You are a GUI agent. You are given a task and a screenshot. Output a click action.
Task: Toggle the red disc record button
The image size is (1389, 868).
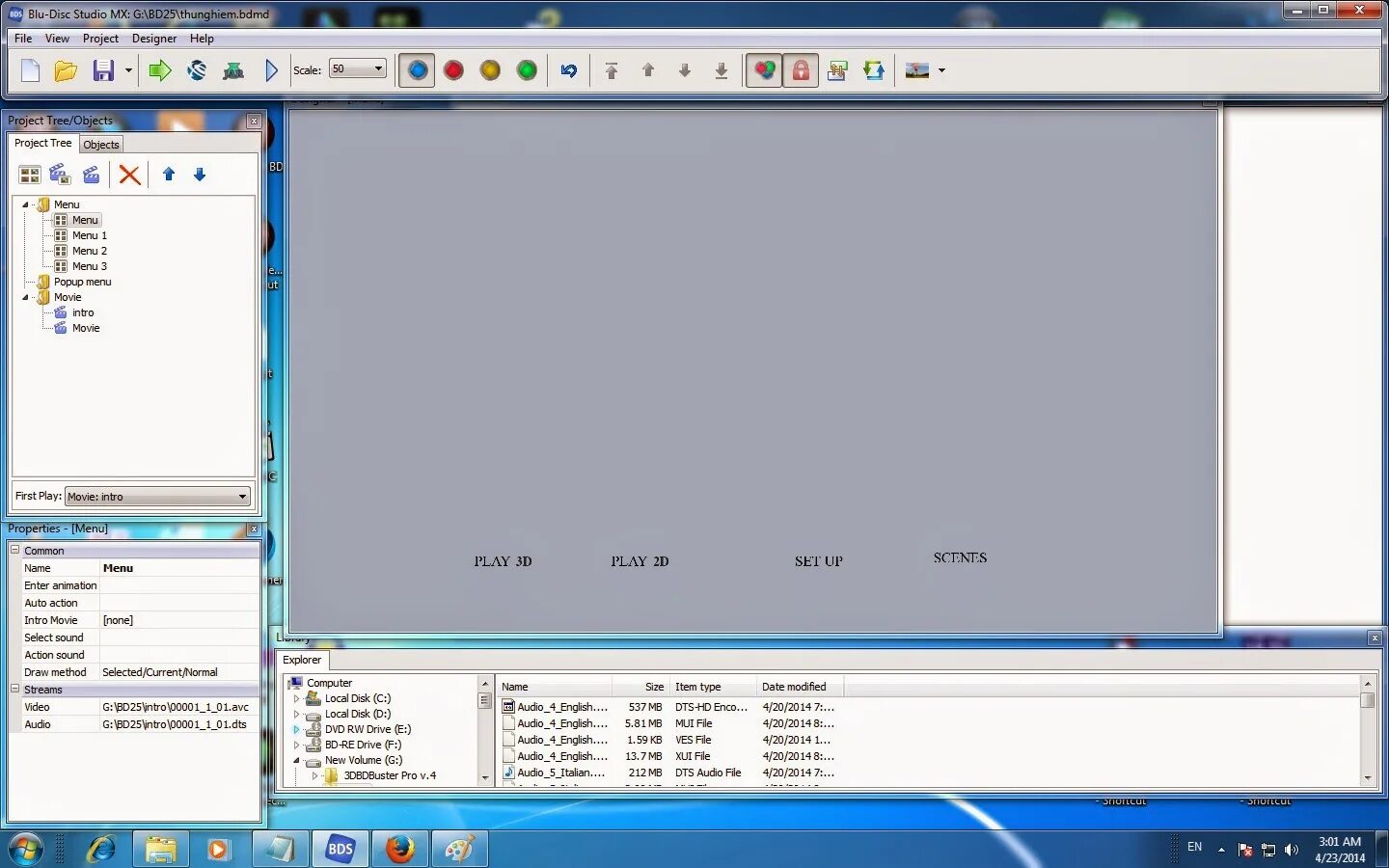click(453, 69)
